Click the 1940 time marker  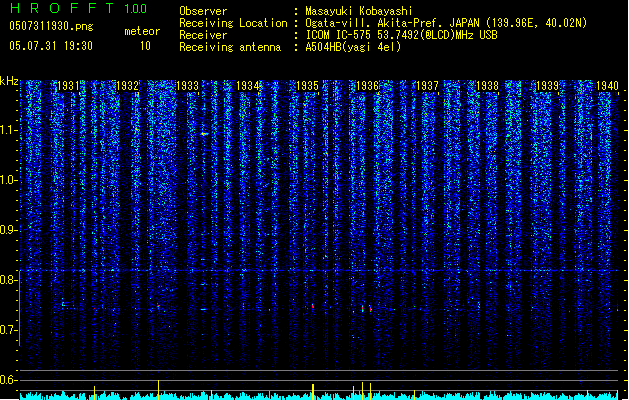[x=607, y=86]
